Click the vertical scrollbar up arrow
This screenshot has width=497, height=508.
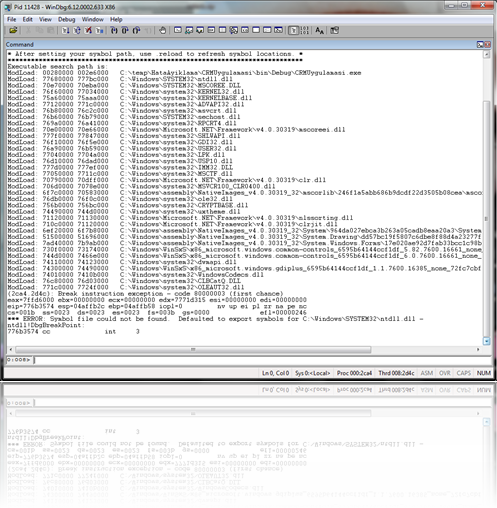click(x=487, y=54)
